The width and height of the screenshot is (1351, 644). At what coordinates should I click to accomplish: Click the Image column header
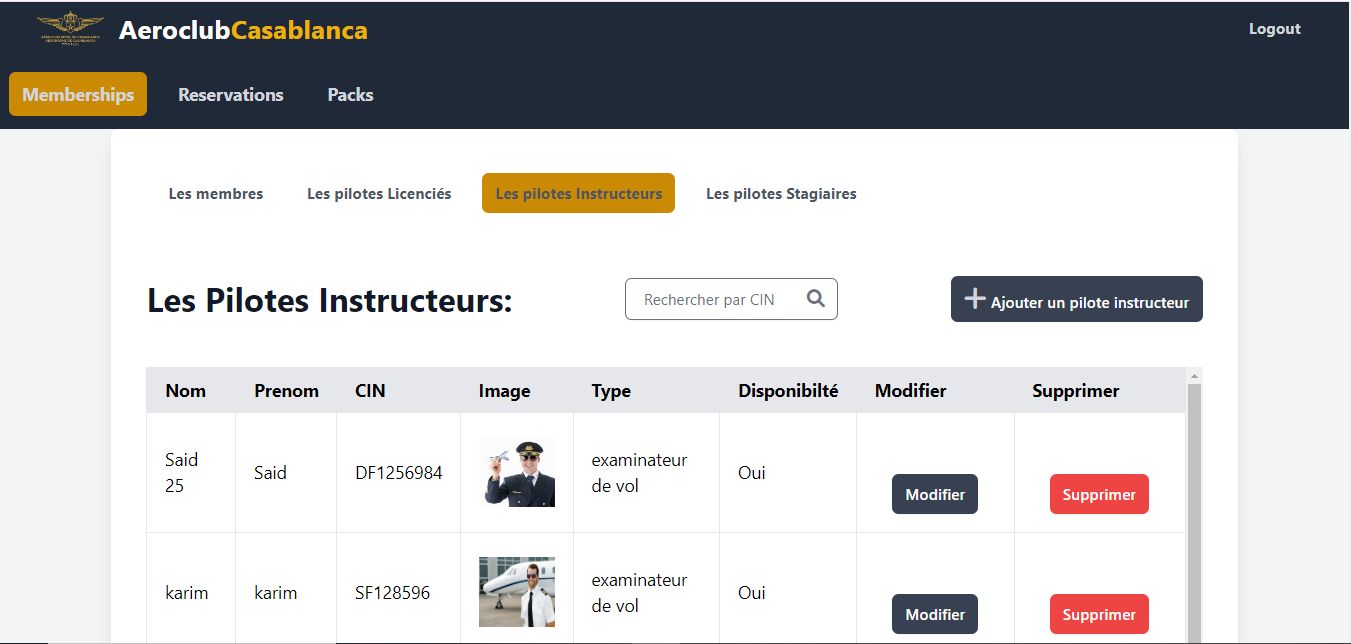[504, 391]
